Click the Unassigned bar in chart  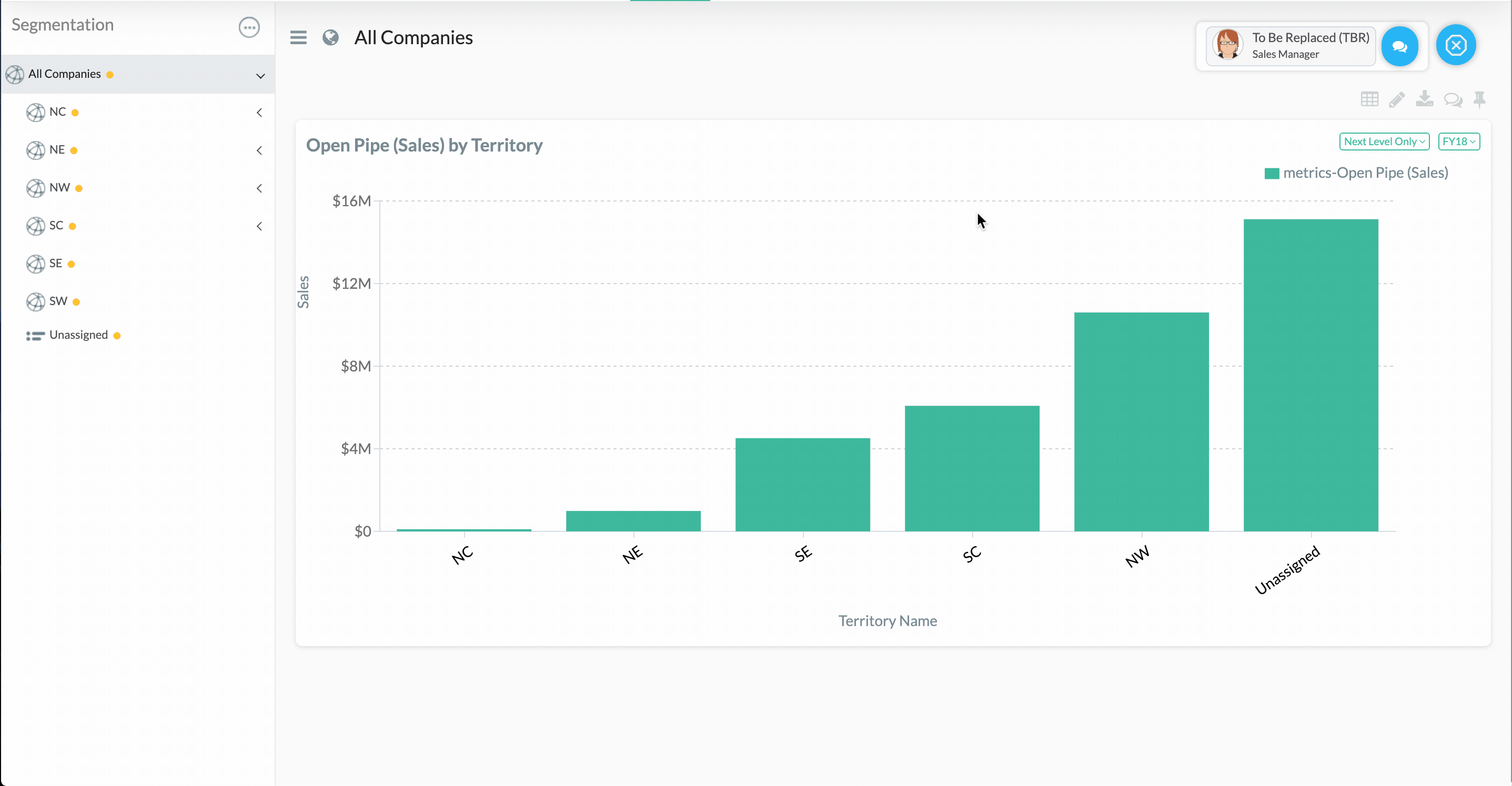click(1310, 376)
